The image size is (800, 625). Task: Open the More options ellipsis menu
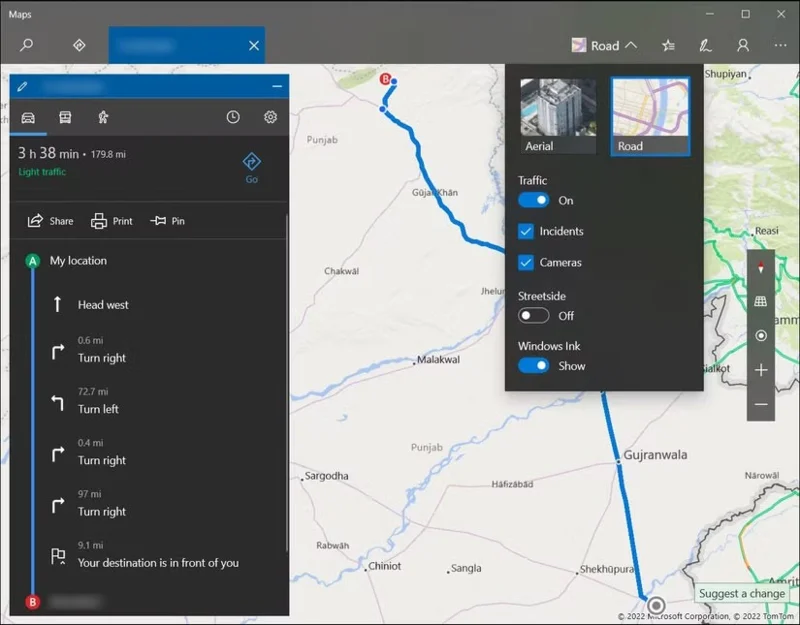click(x=781, y=45)
